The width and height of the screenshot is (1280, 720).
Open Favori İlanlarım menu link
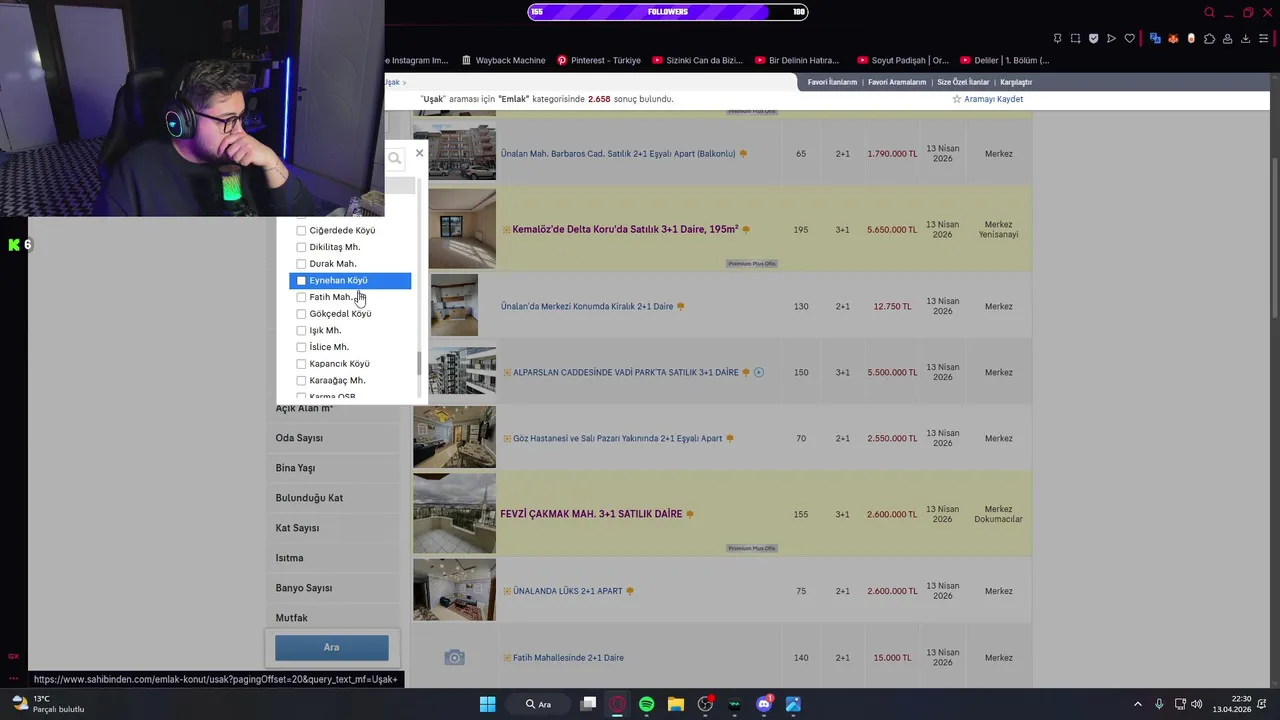click(x=832, y=82)
